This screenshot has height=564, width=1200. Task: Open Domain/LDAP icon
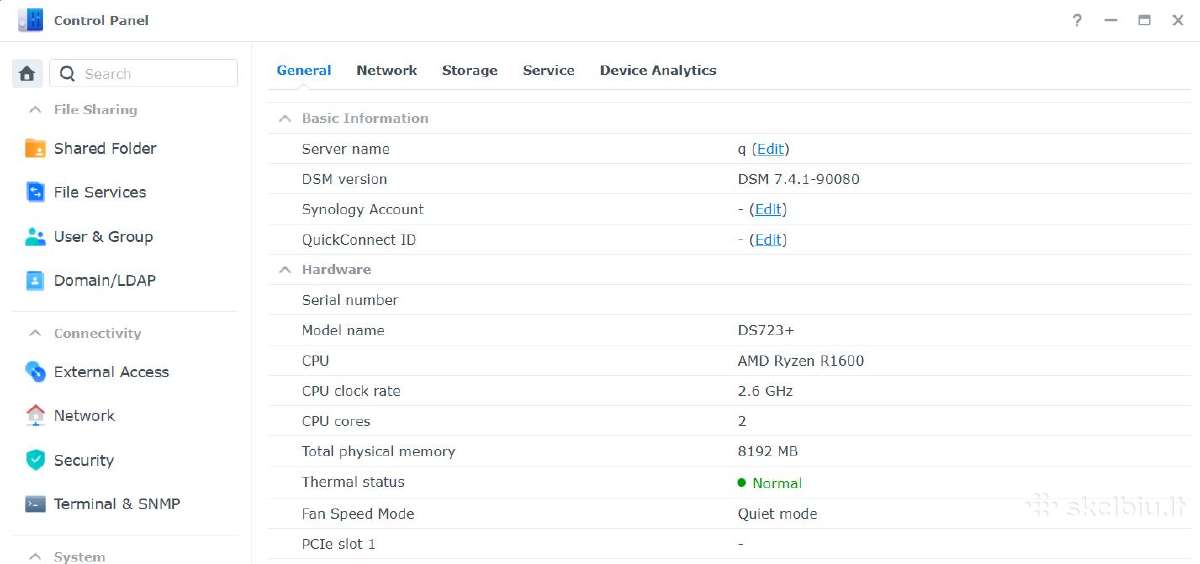(x=35, y=281)
